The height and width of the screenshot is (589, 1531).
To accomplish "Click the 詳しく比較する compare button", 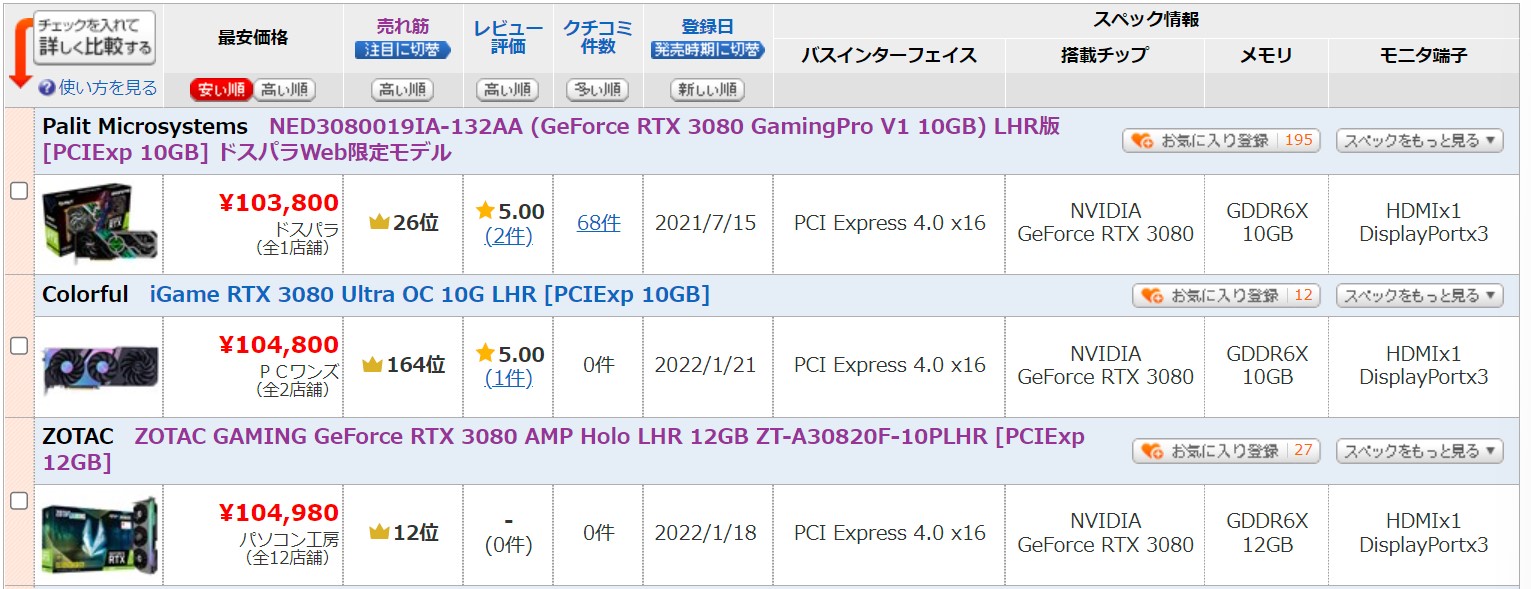I will (x=95, y=38).
